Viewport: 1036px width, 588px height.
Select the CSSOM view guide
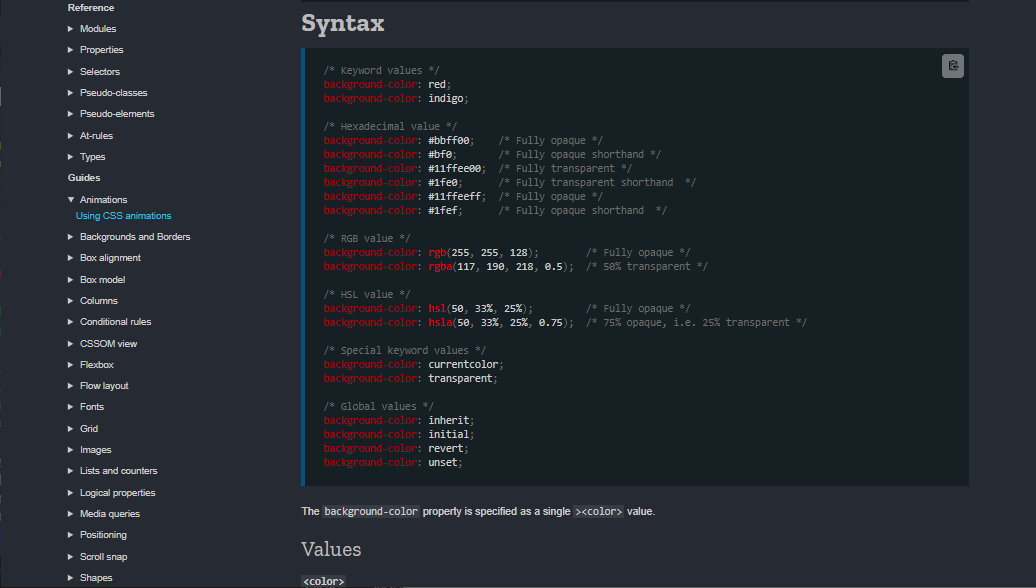[x=108, y=344]
